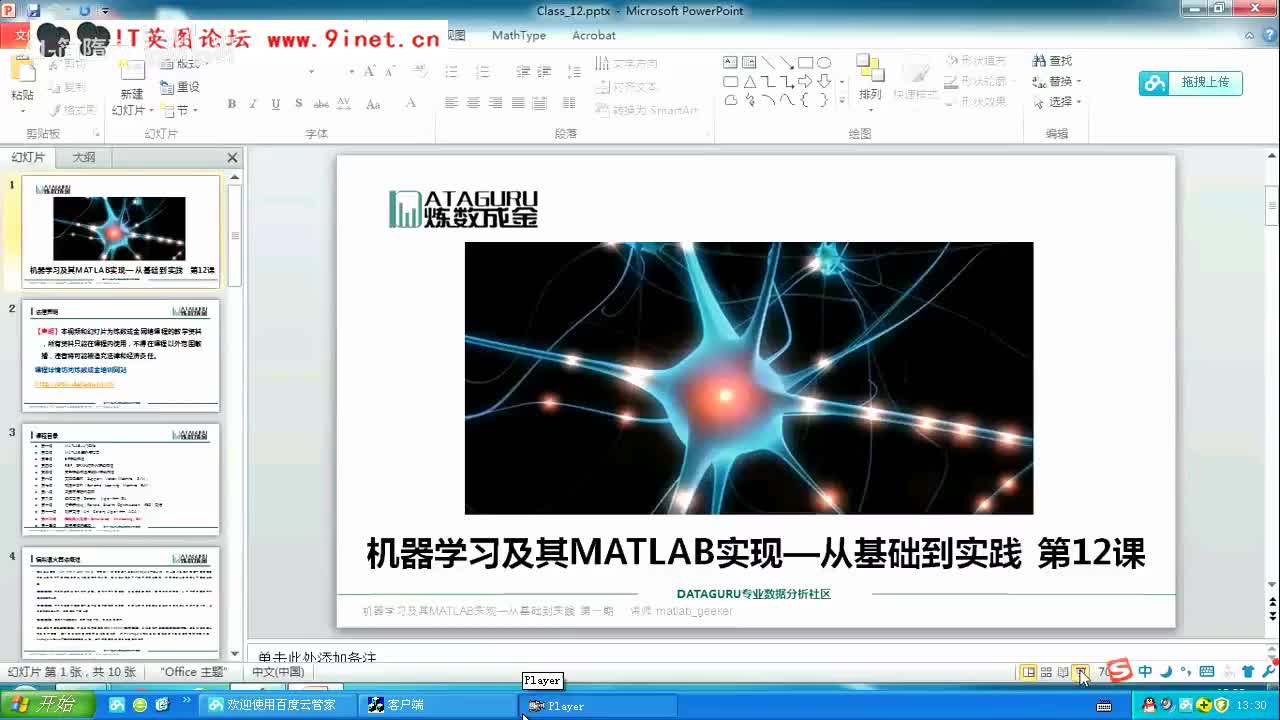Select slide 1 thumbnail
This screenshot has height=720, width=1280.
point(121,232)
